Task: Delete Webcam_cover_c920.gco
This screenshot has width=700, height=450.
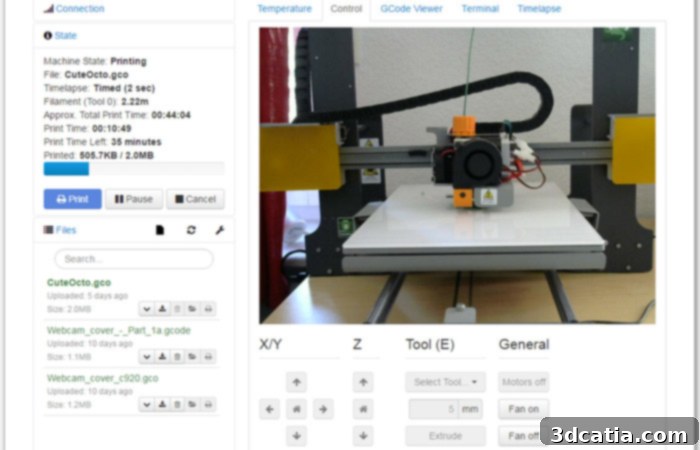Action: (x=177, y=404)
